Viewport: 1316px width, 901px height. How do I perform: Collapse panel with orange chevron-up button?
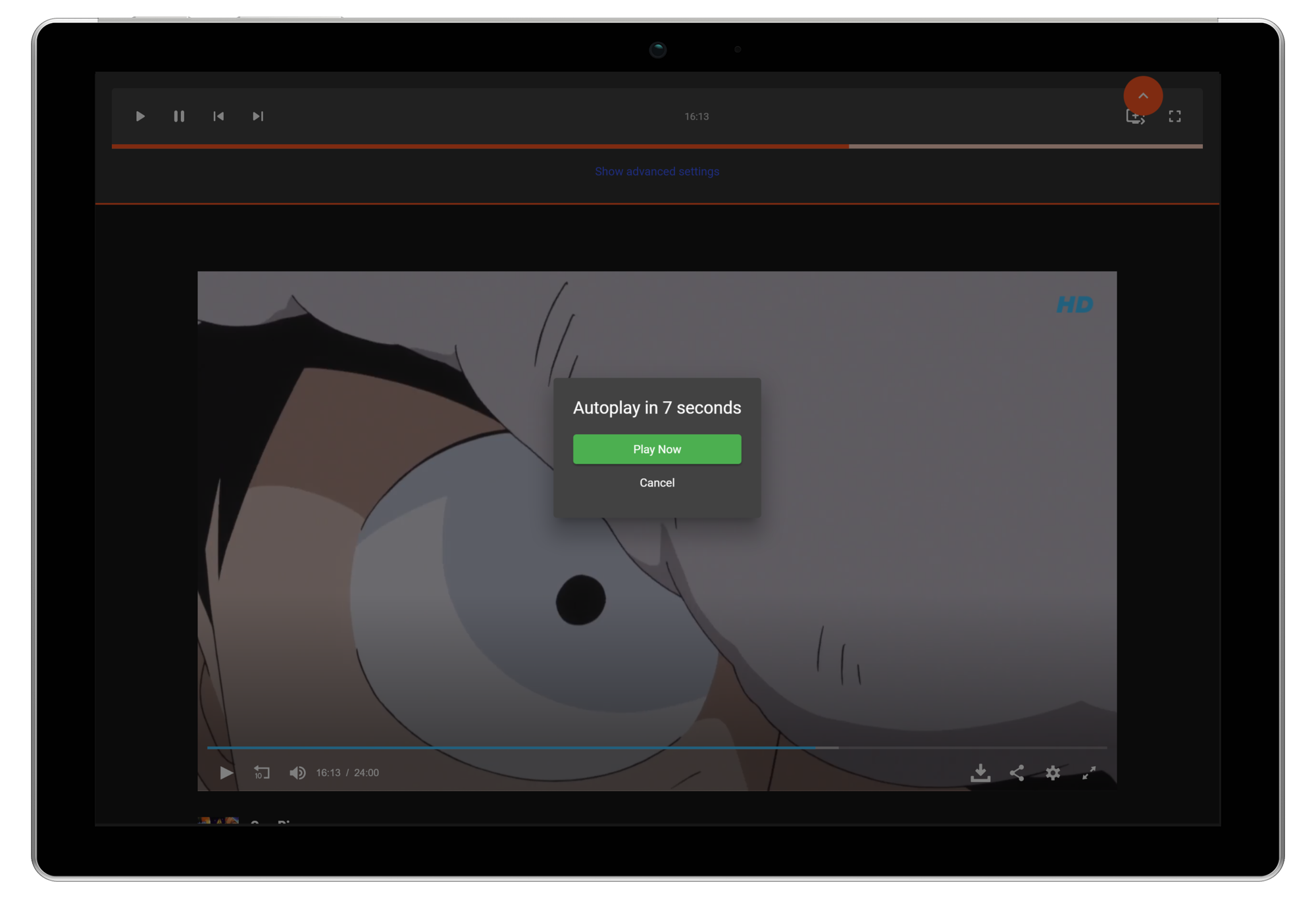click(1143, 96)
